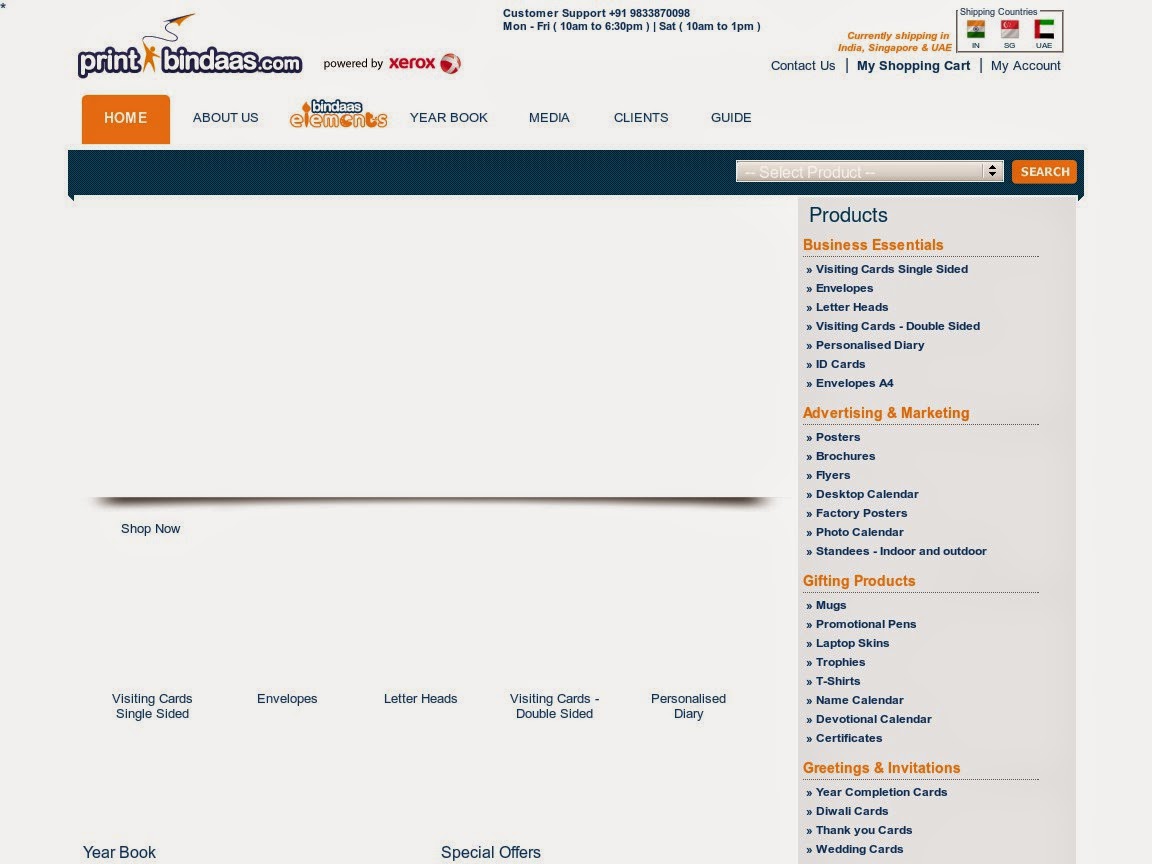Open Laptop Skins in the sidebar
The width and height of the screenshot is (1152, 864).
pyautogui.click(x=852, y=644)
